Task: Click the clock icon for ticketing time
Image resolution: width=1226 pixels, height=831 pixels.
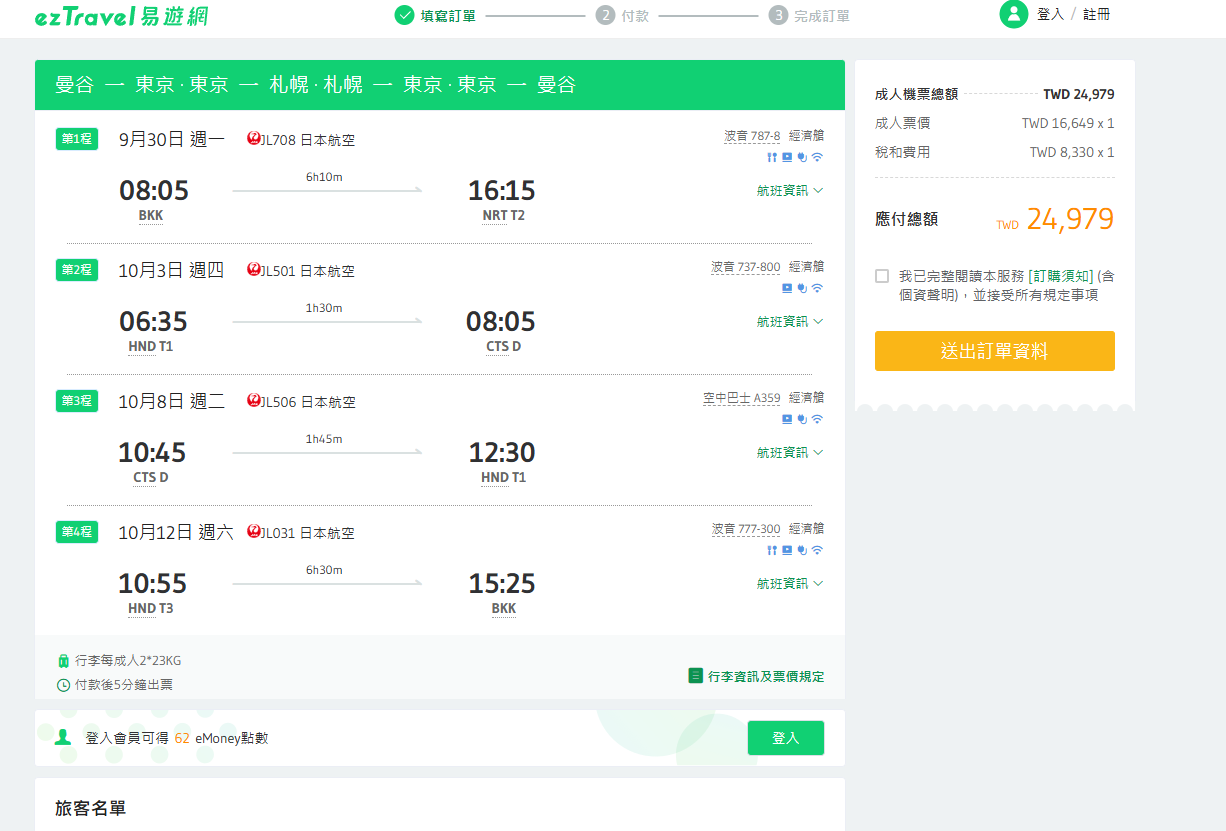Action: [x=63, y=685]
